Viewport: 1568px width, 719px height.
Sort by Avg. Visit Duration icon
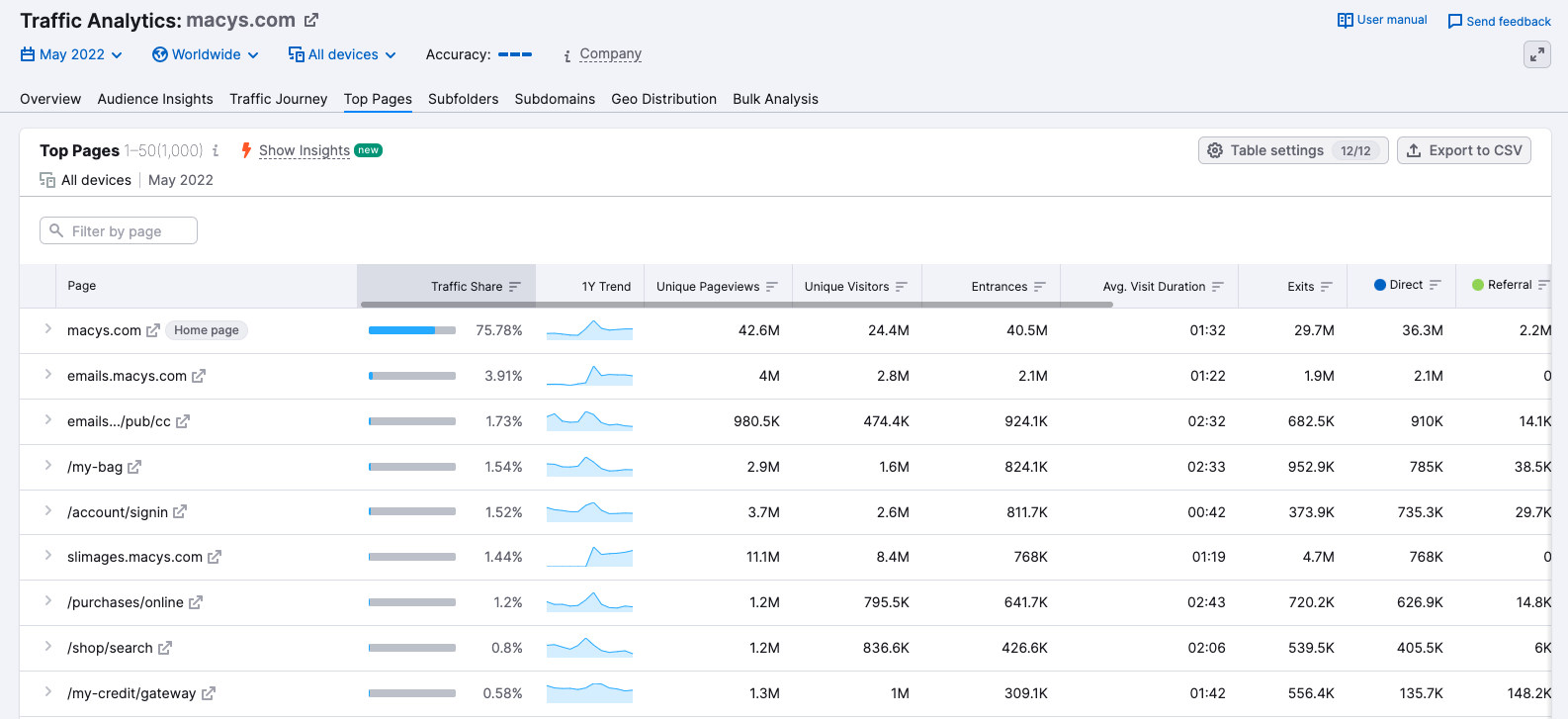[x=1218, y=287]
